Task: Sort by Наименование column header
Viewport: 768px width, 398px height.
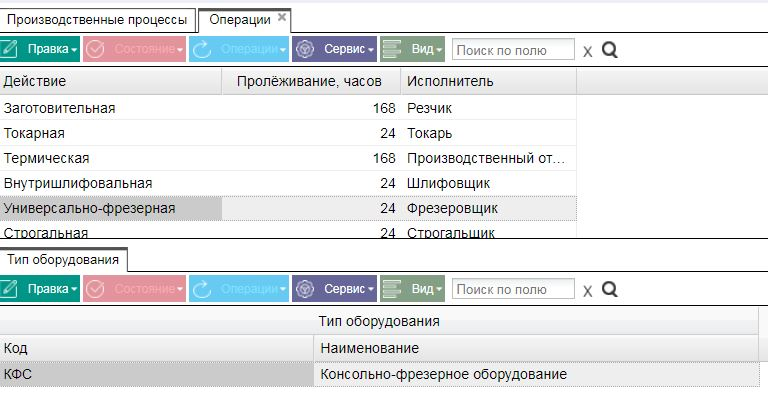Action: pos(536,348)
